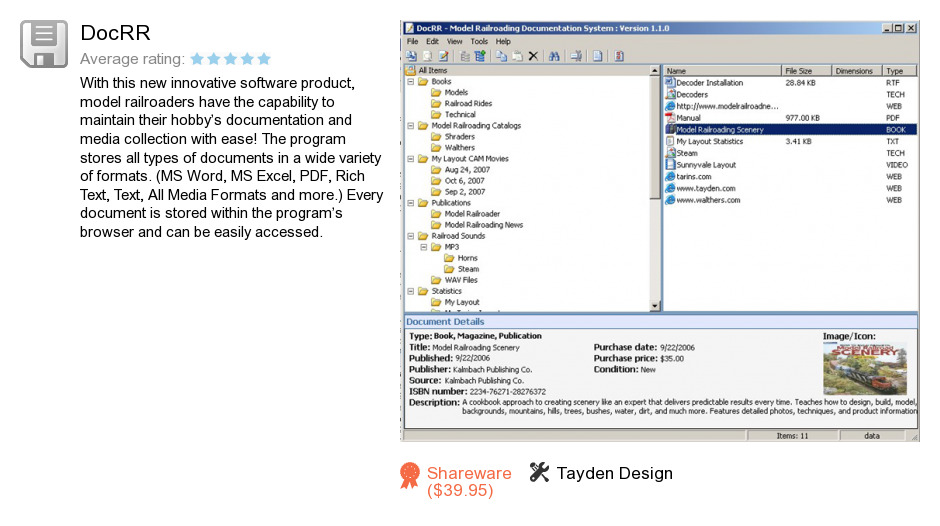Click the tarins.com web icon
The height and width of the screenshot is (526, 940).
(670, 176)
